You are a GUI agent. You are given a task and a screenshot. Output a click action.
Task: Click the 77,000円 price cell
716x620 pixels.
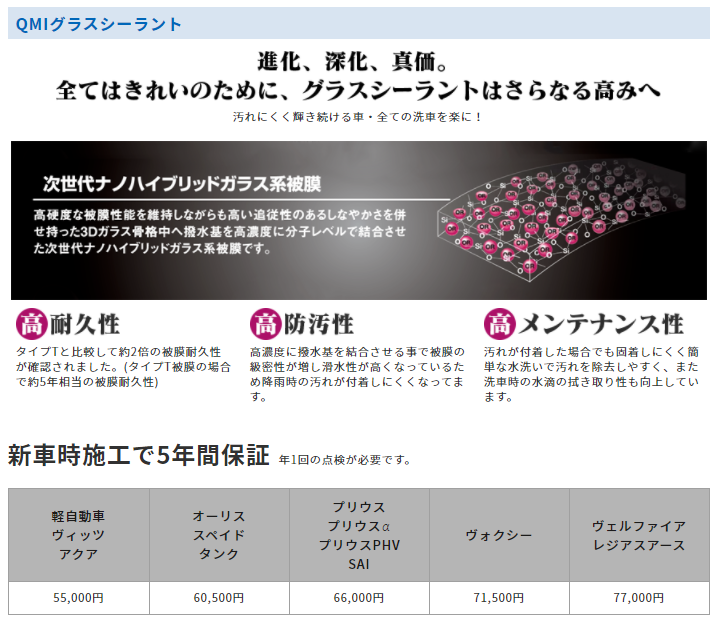[x=639, y=598]
